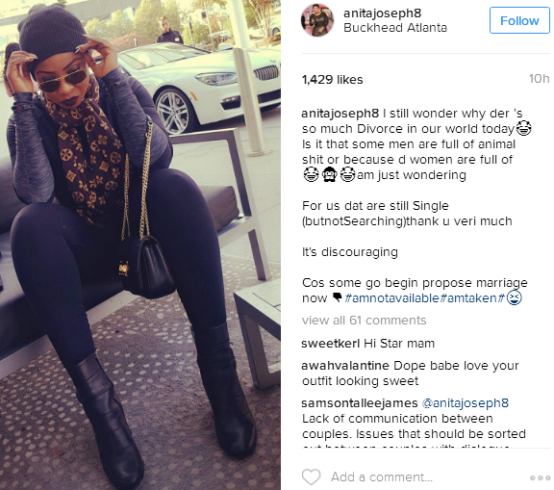Image resolution: width=554 pixels, height=490 pixels.
Task: Open the three-dots more options menu
Action: tap(540, 478)
